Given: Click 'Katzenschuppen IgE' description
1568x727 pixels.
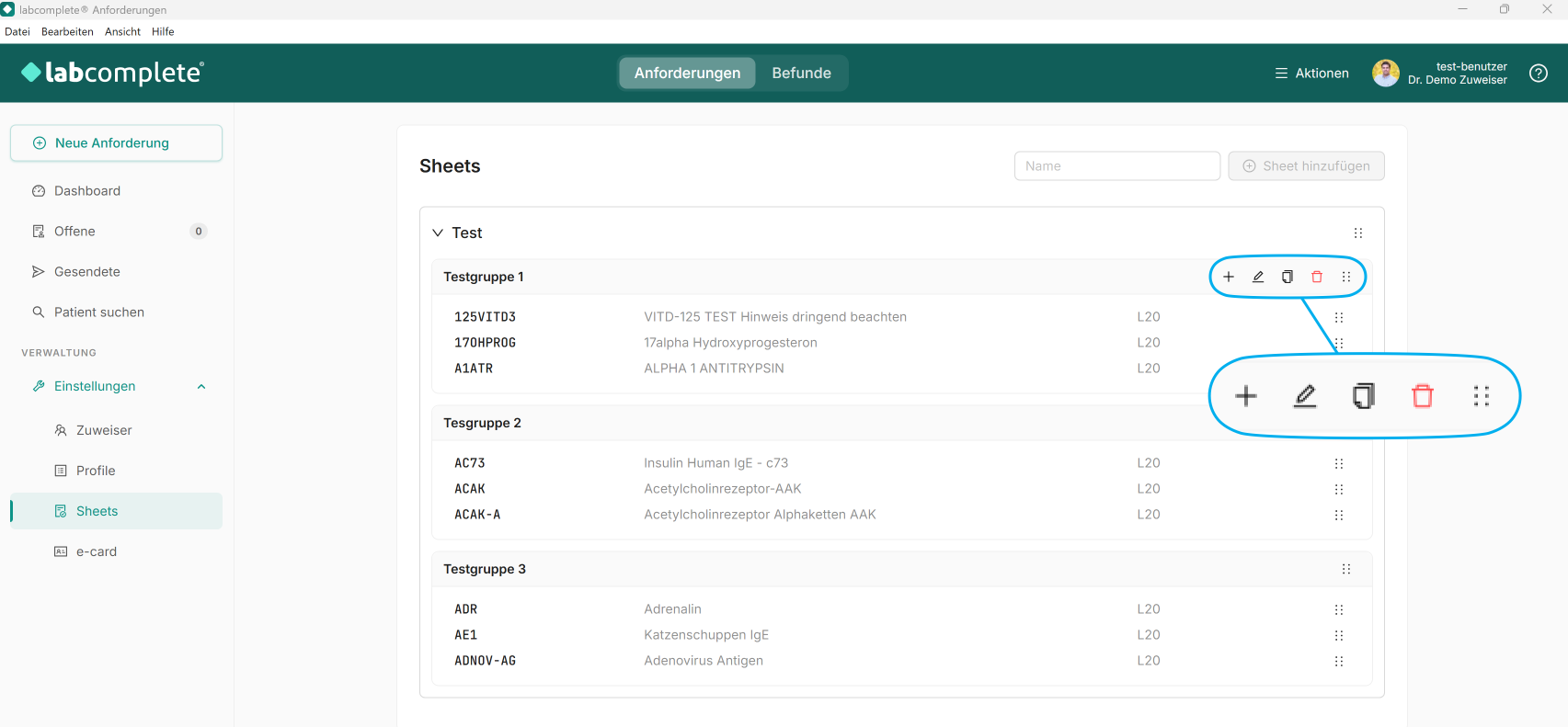Looking at the screenshot, I should 706,635.
